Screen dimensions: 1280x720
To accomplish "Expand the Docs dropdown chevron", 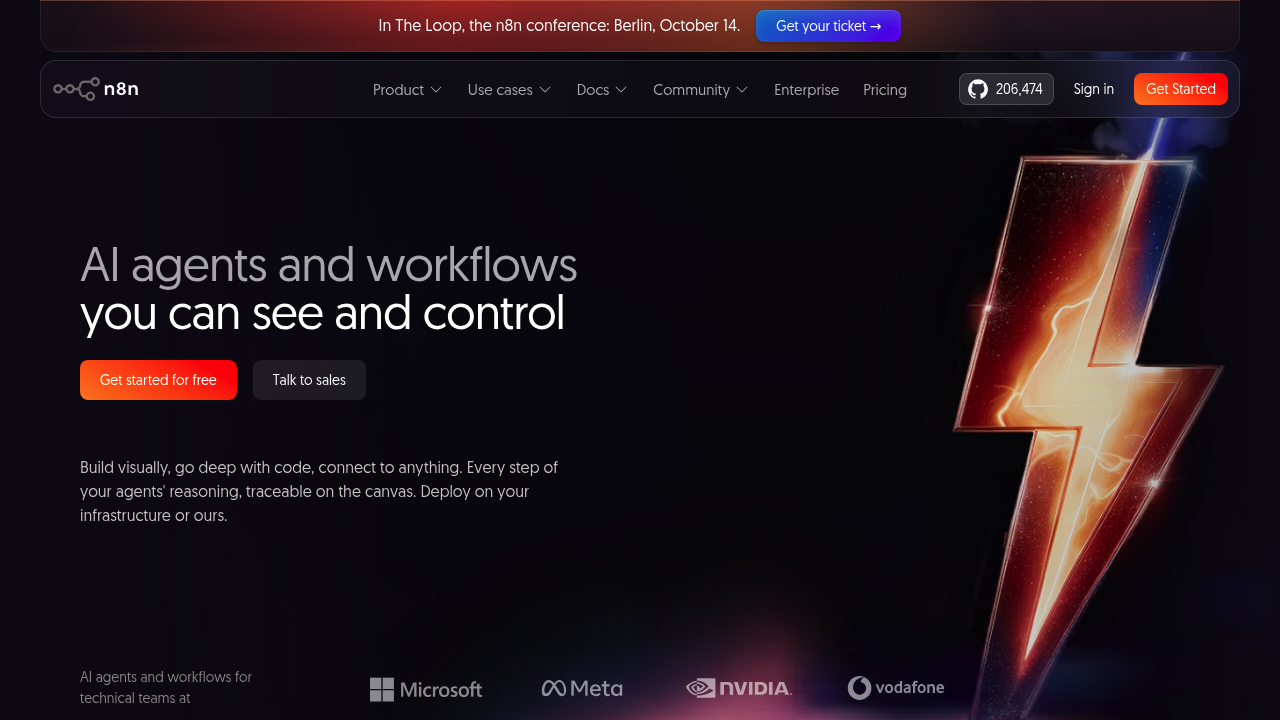I will [x=621, y=90].
